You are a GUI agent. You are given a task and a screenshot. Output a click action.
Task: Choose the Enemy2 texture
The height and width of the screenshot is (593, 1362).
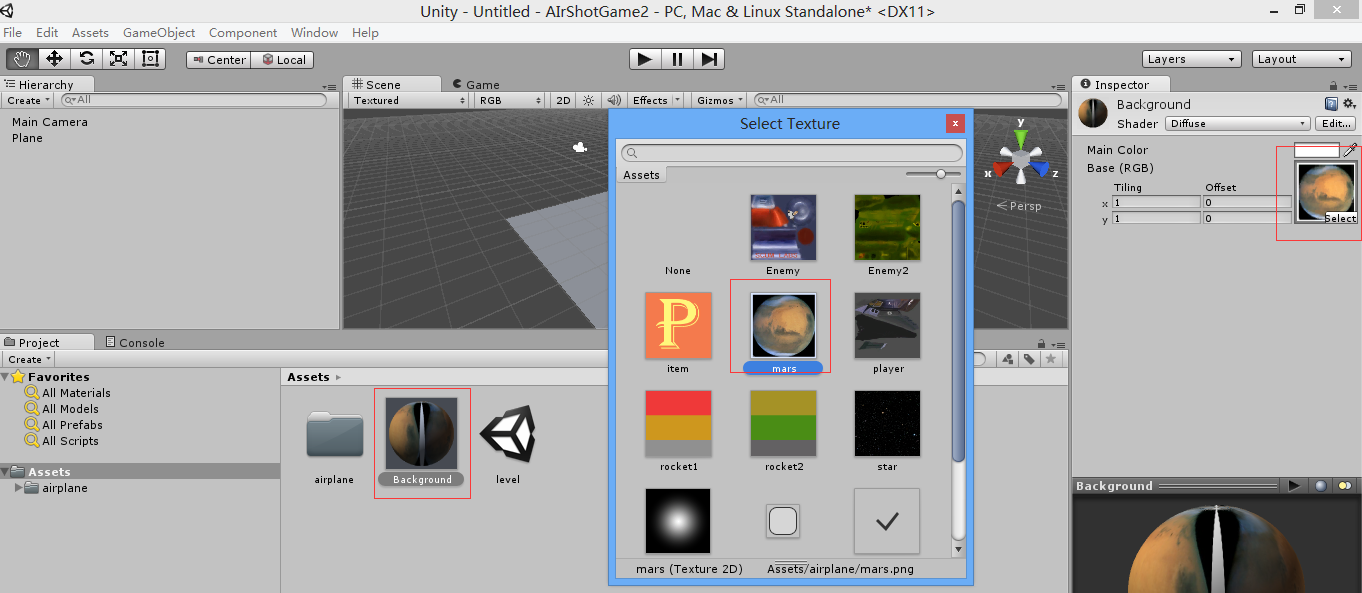[887, 235]
